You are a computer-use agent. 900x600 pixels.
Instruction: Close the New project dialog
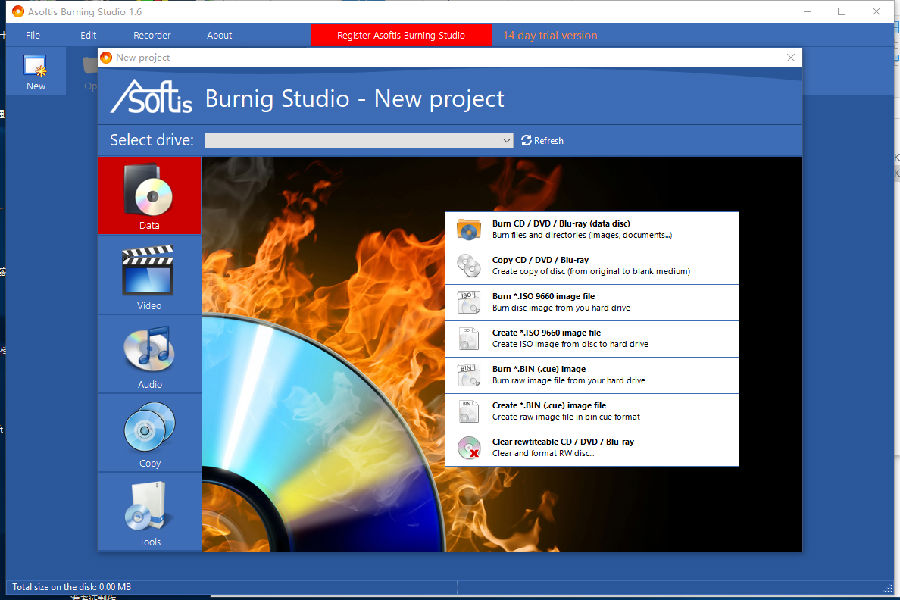(791, 58)
